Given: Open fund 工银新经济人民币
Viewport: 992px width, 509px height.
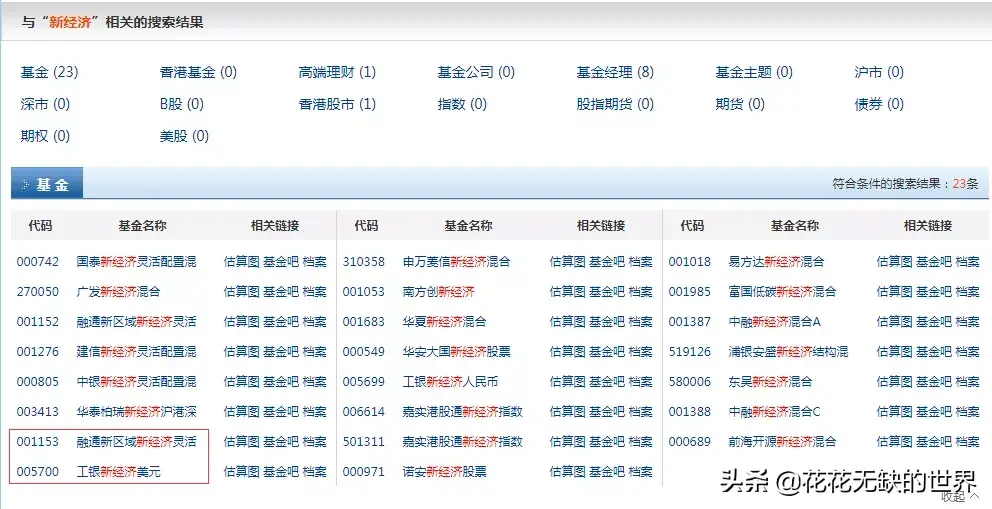Looking at the screenshot, I should point(450,381).
